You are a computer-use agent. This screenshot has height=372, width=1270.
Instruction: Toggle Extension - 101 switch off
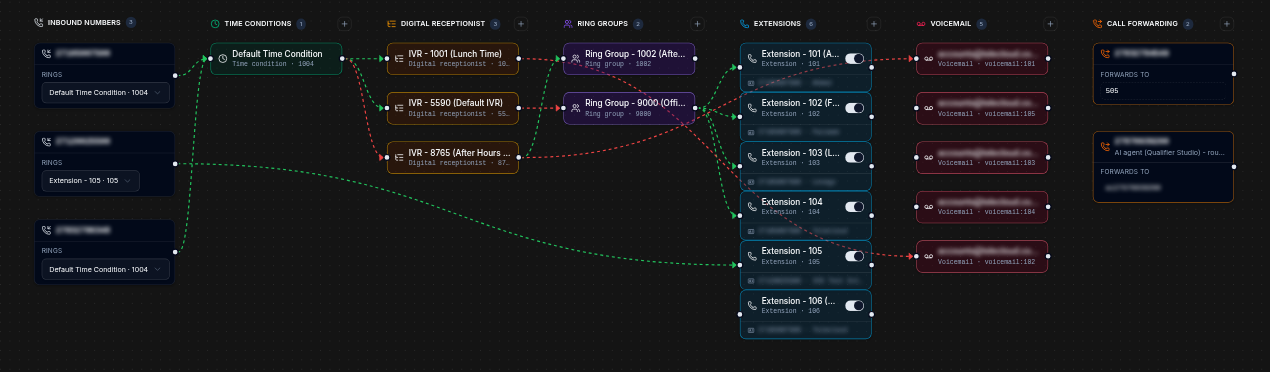tap(854, 58)
